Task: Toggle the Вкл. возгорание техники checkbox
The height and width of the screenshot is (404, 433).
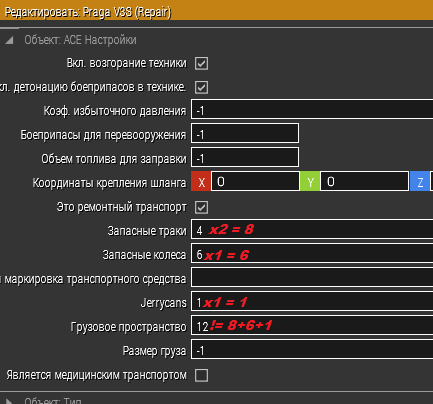Action: (x=201, y=63)
